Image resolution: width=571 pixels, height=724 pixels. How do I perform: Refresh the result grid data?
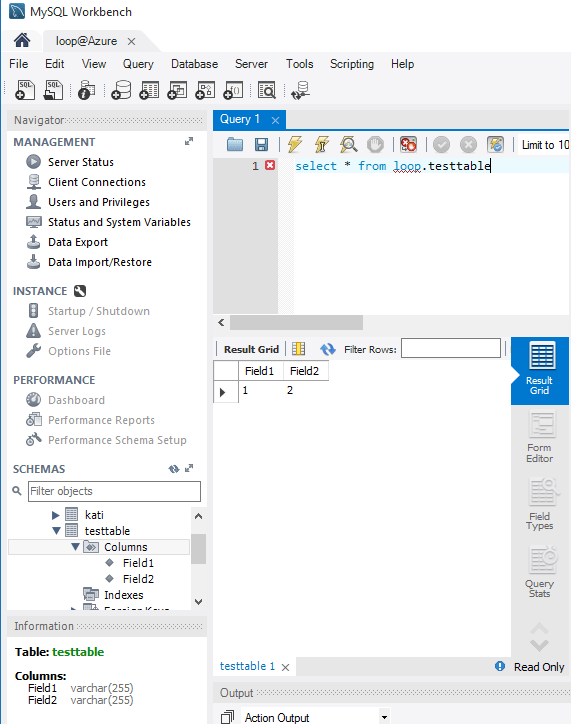pyautogui.click(x=328, y=349)
